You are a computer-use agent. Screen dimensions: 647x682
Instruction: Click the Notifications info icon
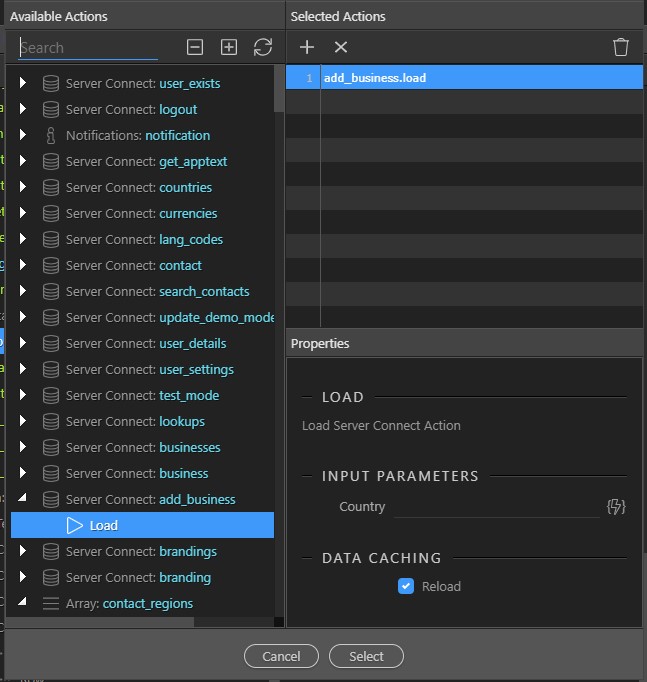[x=51, y=135]
